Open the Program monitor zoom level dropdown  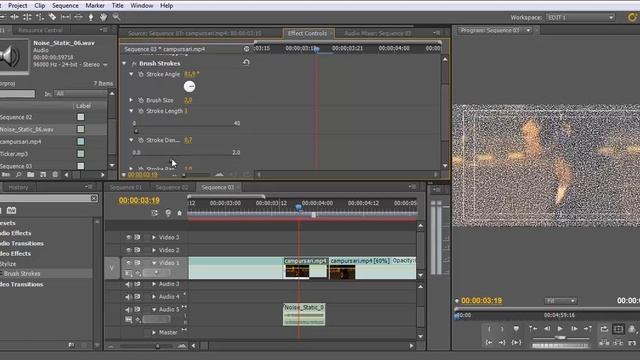click(x=560, y=301)
